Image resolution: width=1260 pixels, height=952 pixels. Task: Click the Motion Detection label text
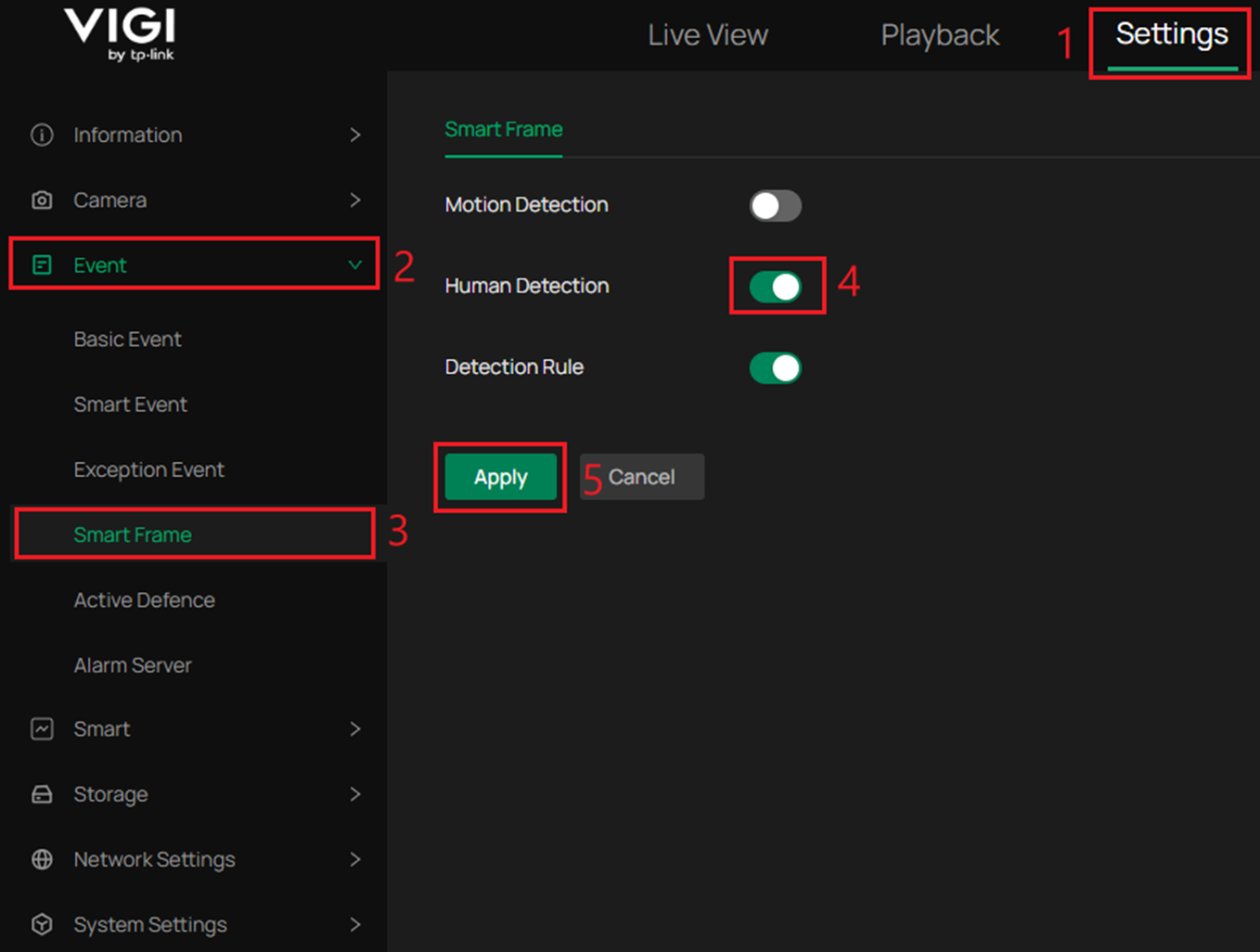coord(526,205)
